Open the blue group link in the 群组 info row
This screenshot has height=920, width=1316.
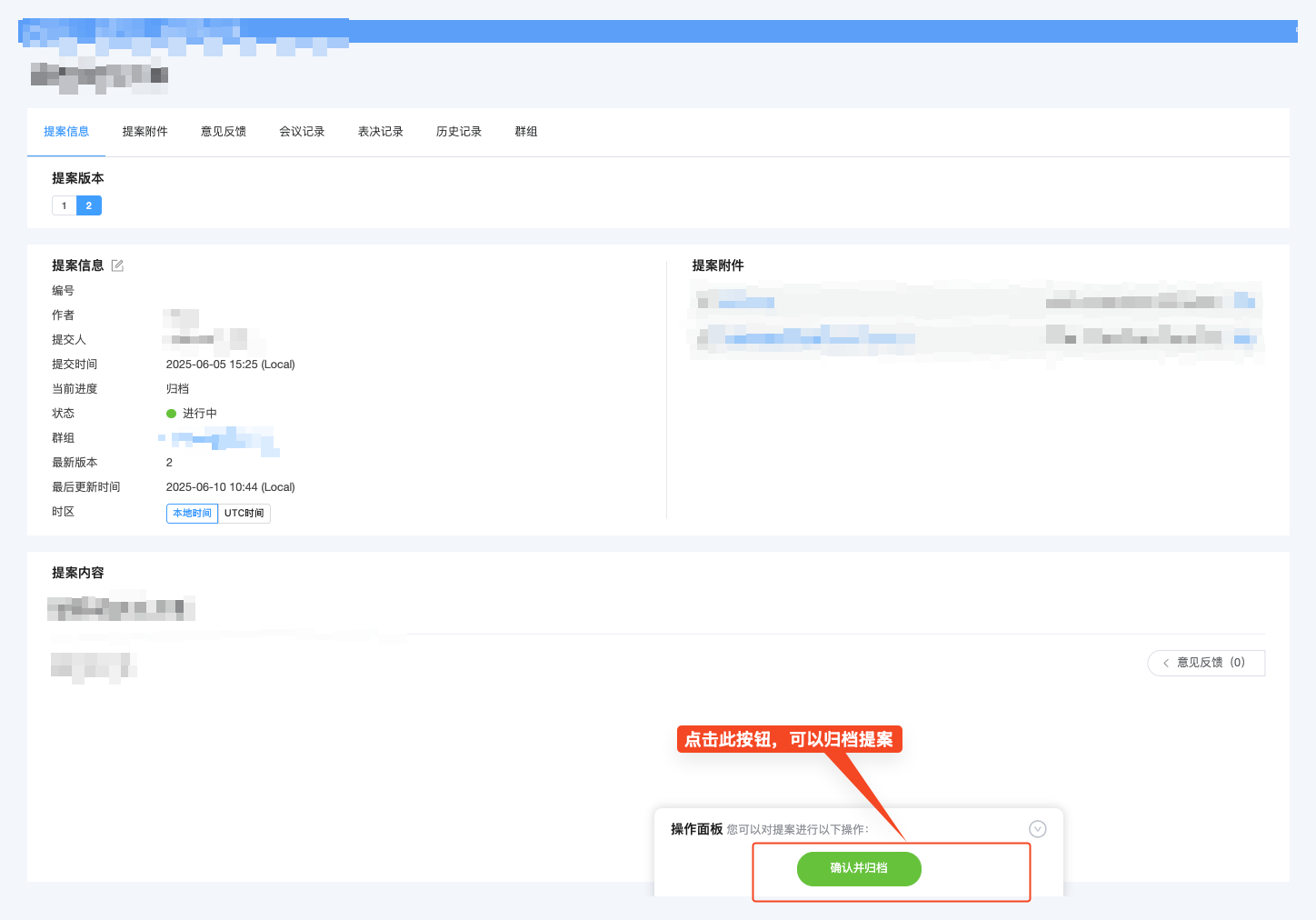click(218, 441)
